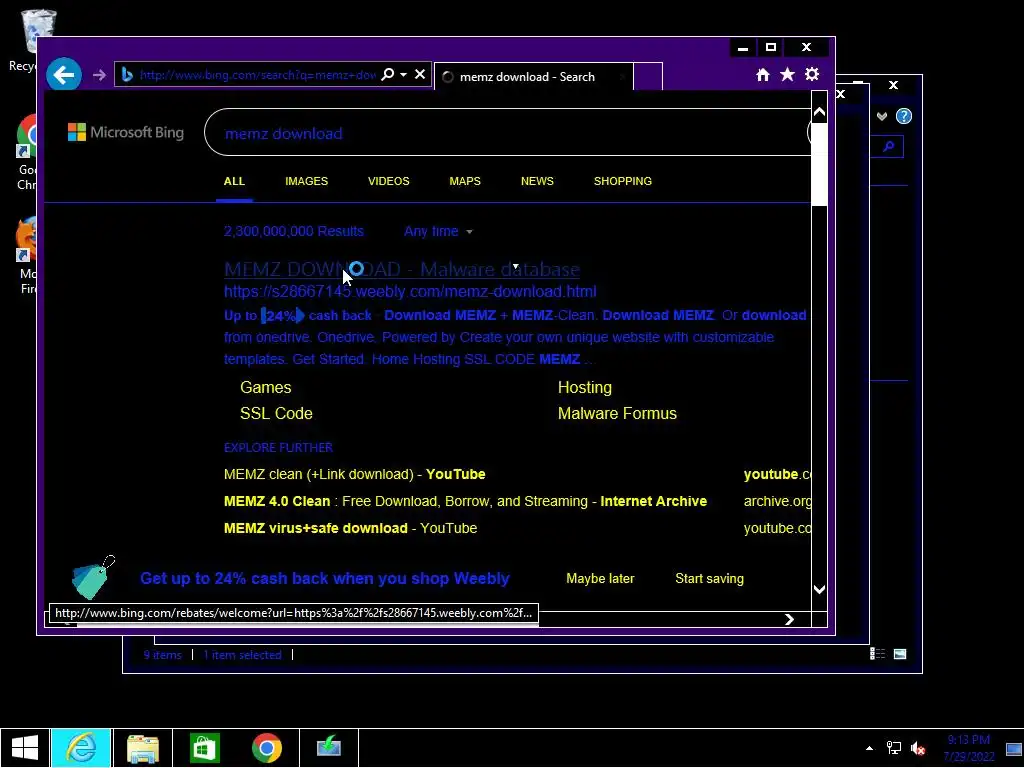
Task: Switch to the MAPS search tab
Action: pyautogui.click(x=465, y=181)
